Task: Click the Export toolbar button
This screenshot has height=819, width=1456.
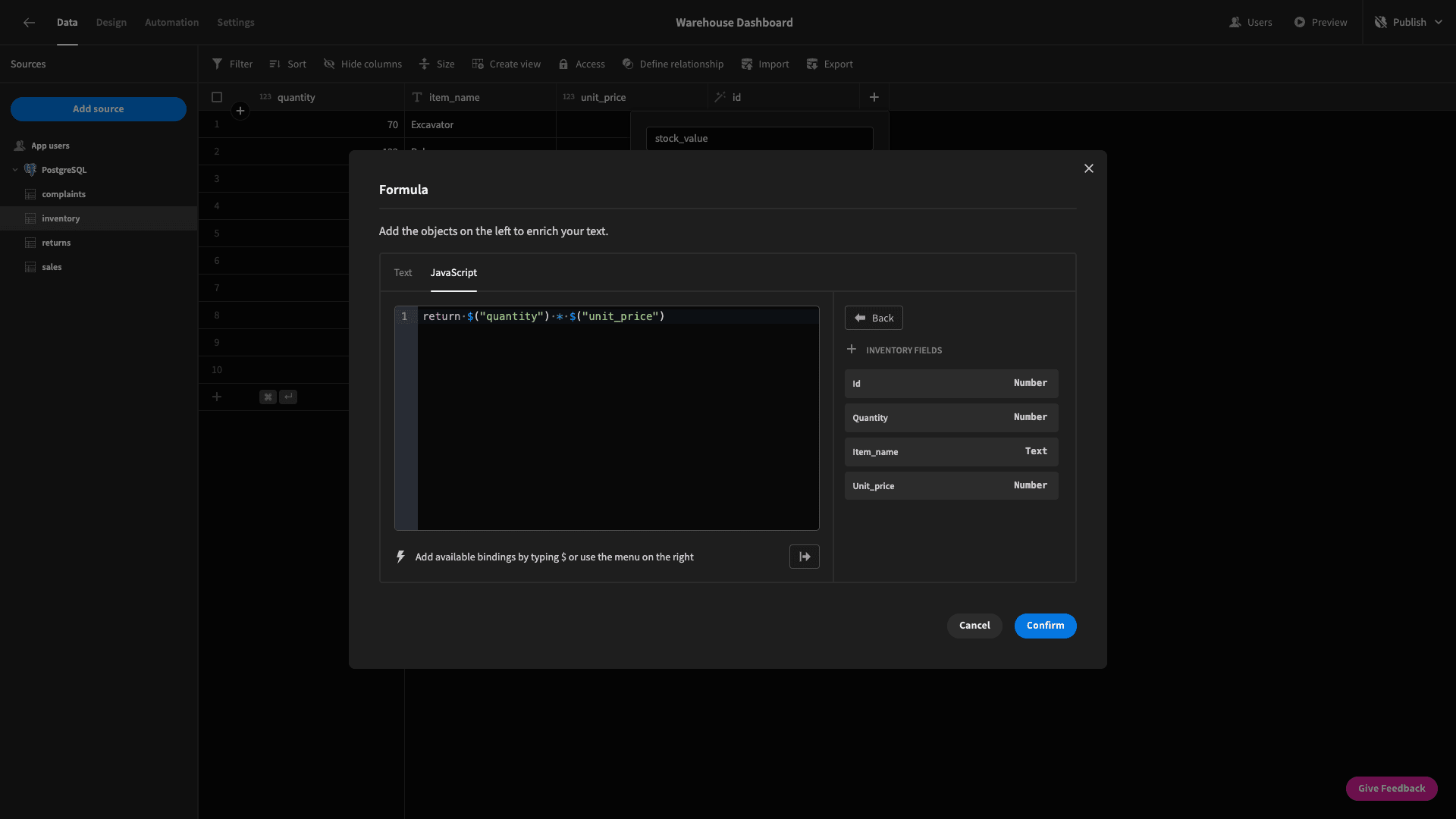Action: (x=829, y=64)
